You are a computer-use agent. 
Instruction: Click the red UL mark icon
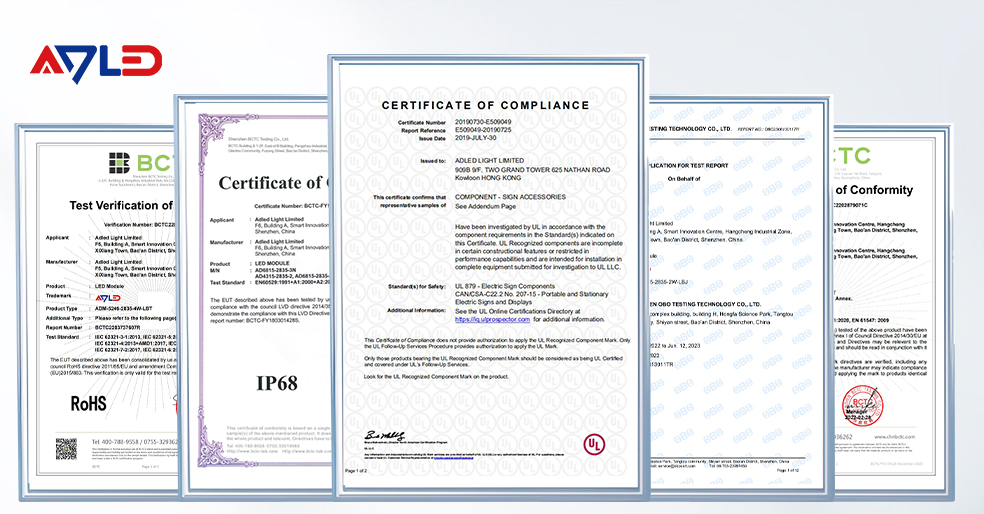tap(594, 444)
